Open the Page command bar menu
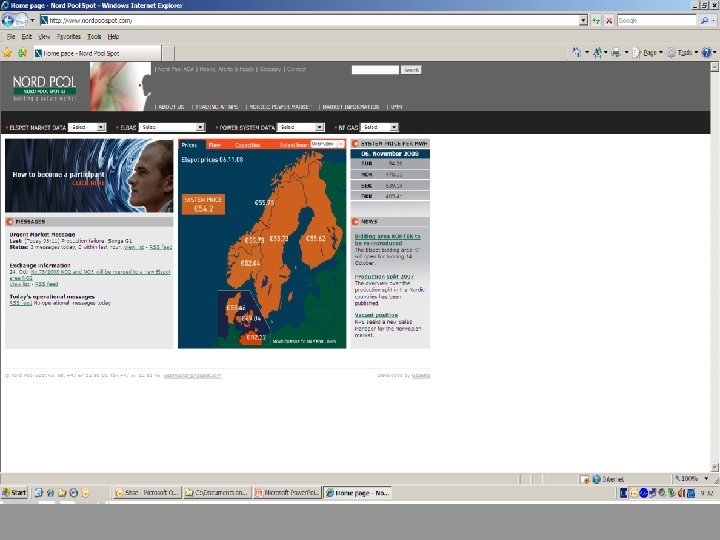The height and width of the screenshot is (540, 720). pyautogui.click(x=647, y=53)
